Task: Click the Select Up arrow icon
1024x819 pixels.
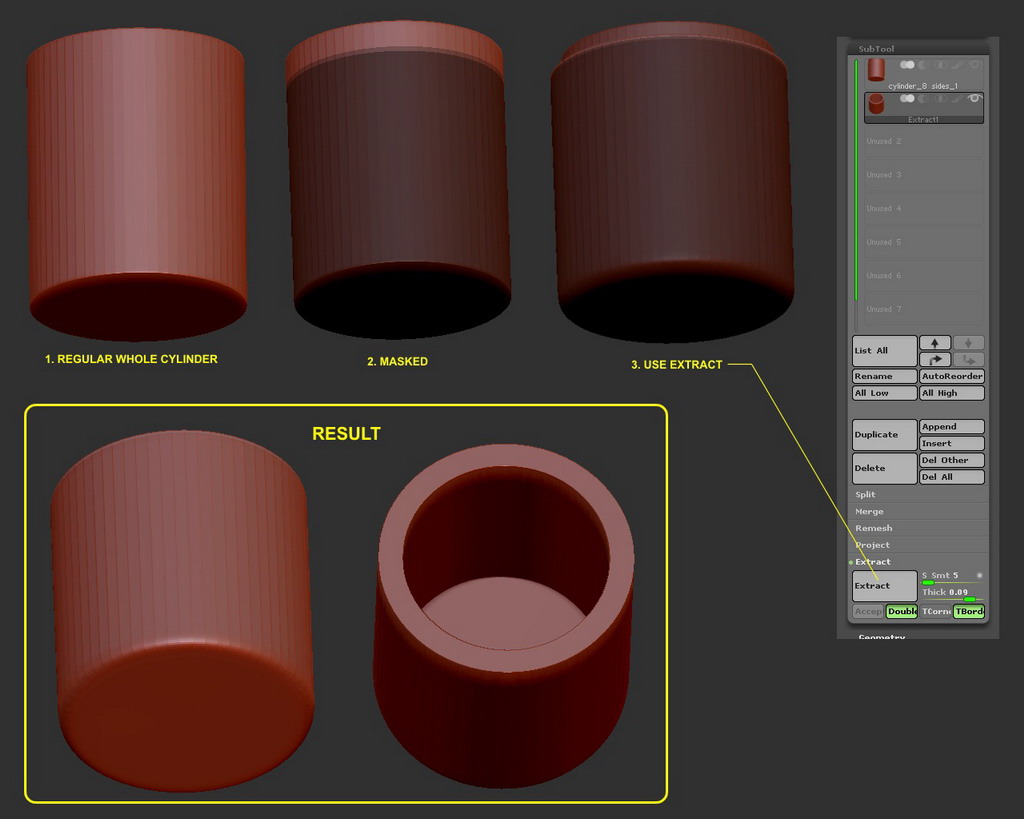Action: point(935,343)
